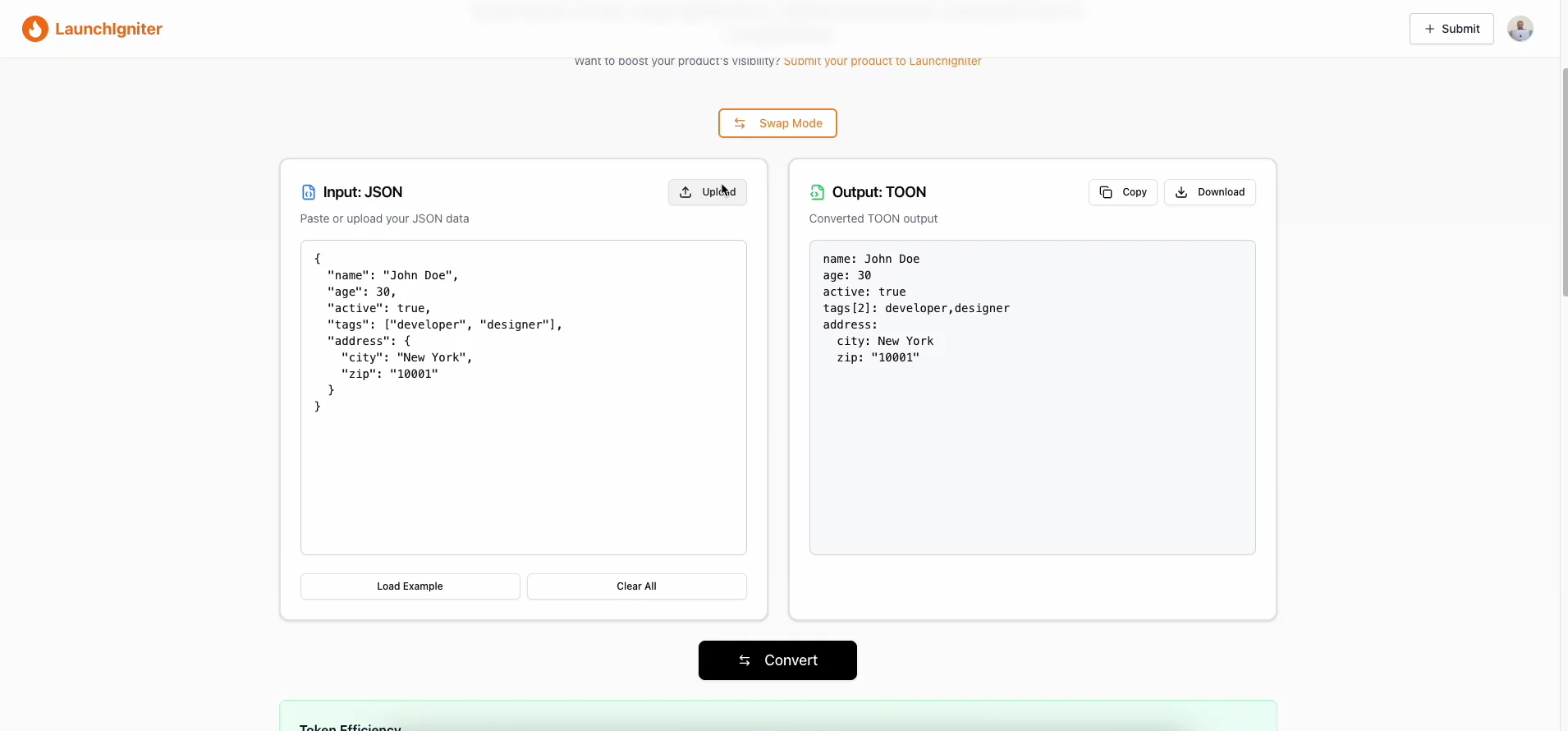The height and width of the screenshot is (731, 1568).
Task: Click "Converted TOON output" description text
Action: [x=873, y=218]
